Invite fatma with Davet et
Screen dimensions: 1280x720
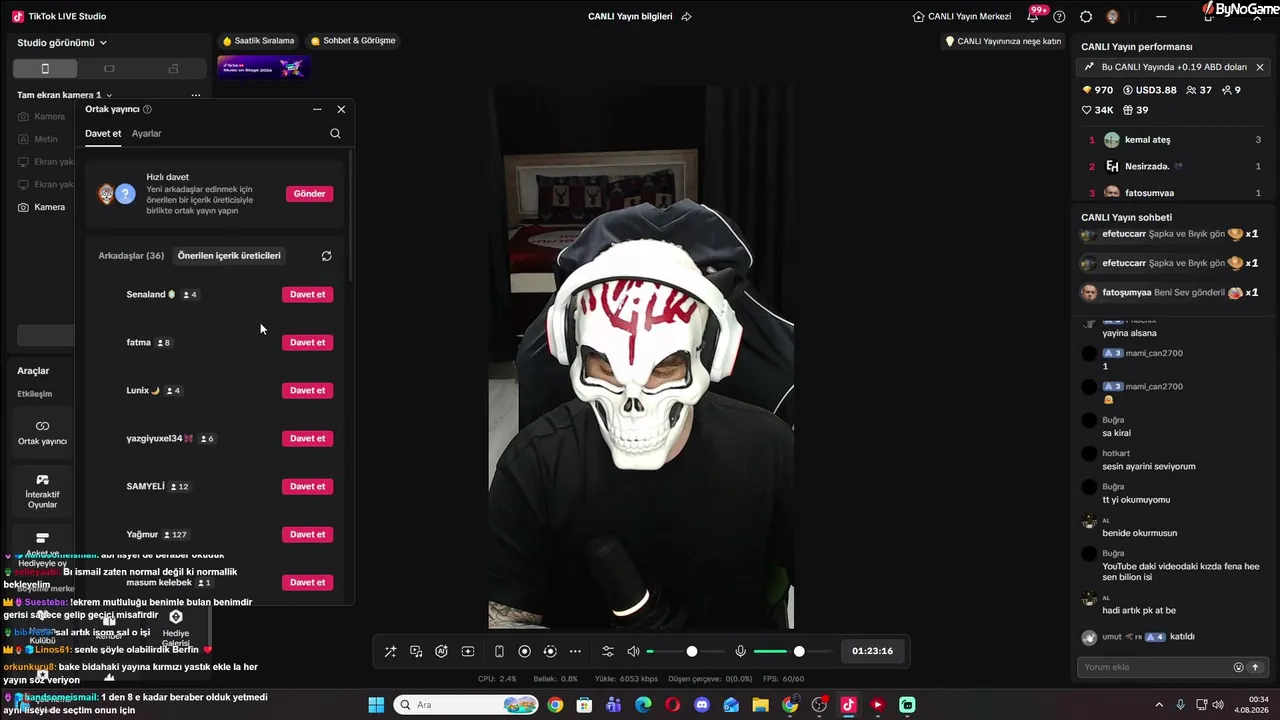point(307,342)
